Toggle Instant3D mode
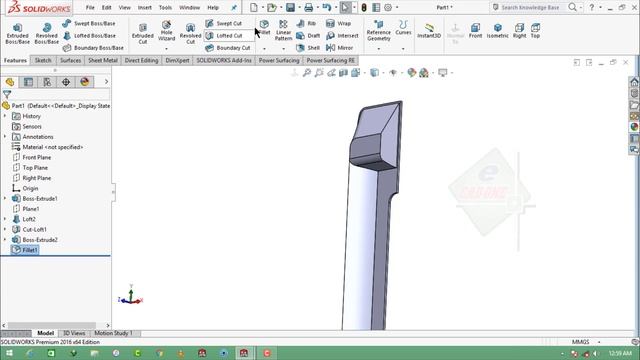 pyautogui.click(x=429, y=31)
